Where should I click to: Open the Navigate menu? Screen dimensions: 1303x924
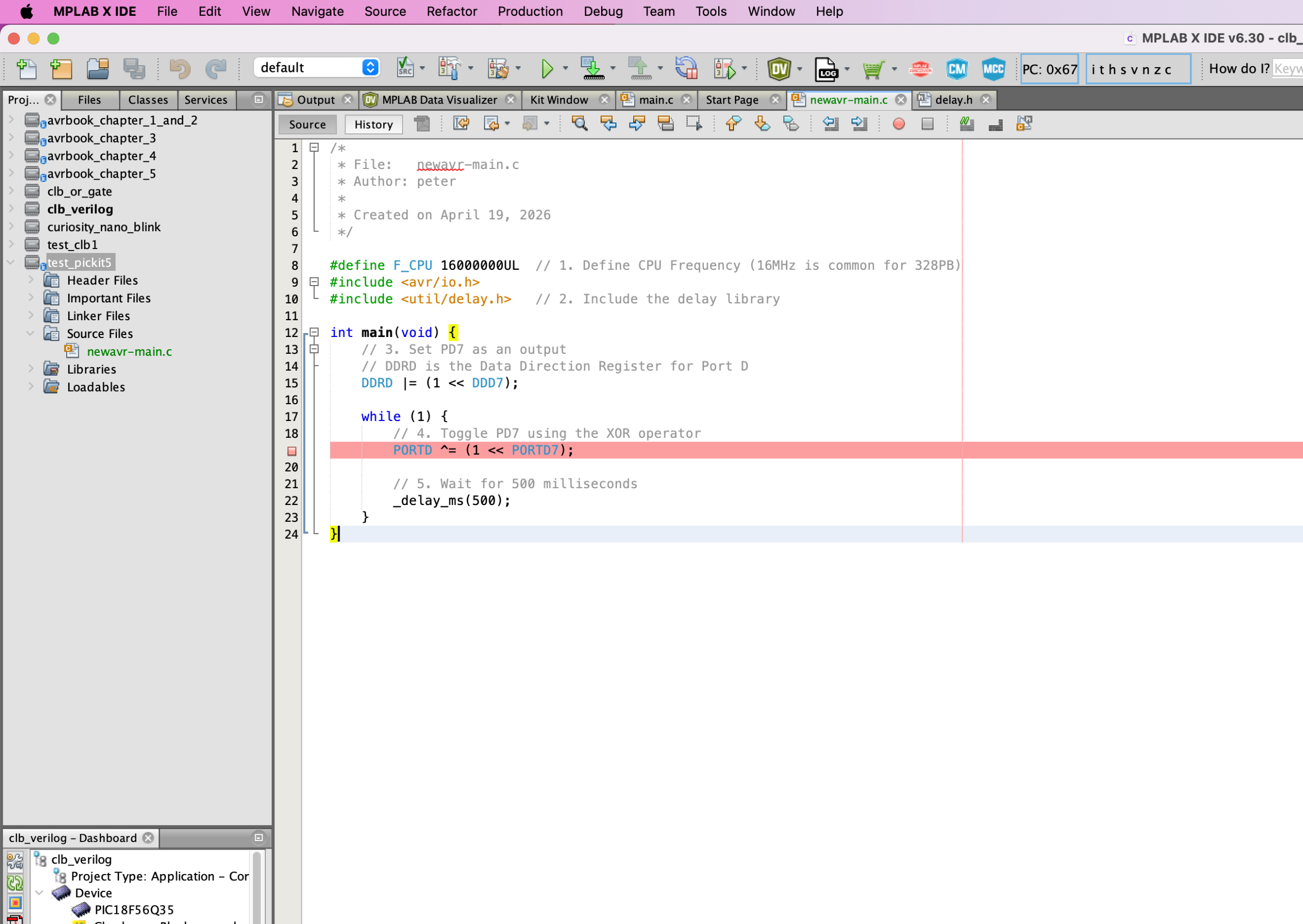click(x=318, y=11)
